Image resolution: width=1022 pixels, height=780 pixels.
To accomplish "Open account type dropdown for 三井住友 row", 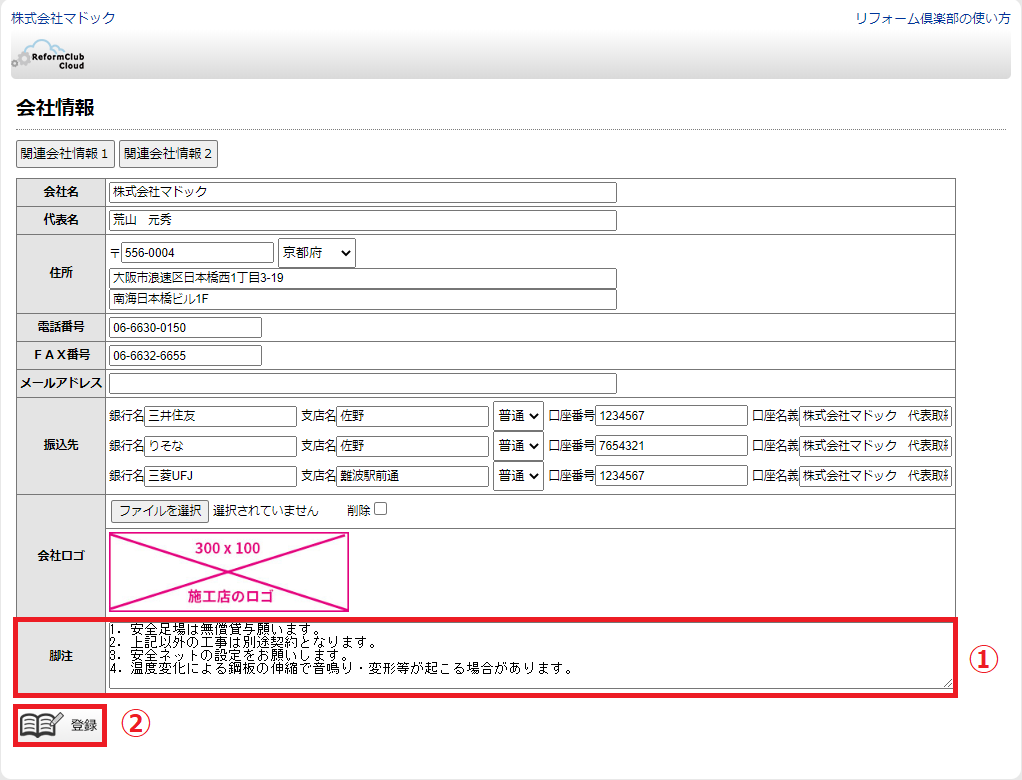I will pos(518,416).
